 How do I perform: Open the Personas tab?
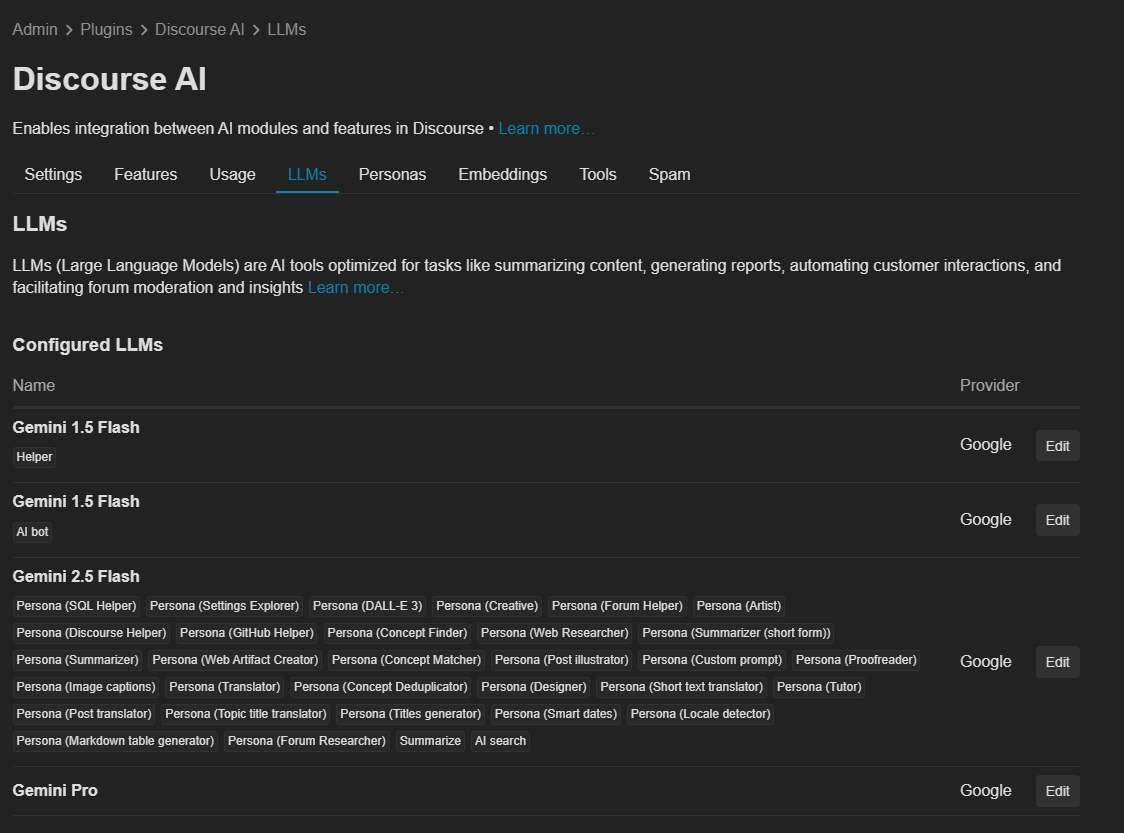pos(392,174)
